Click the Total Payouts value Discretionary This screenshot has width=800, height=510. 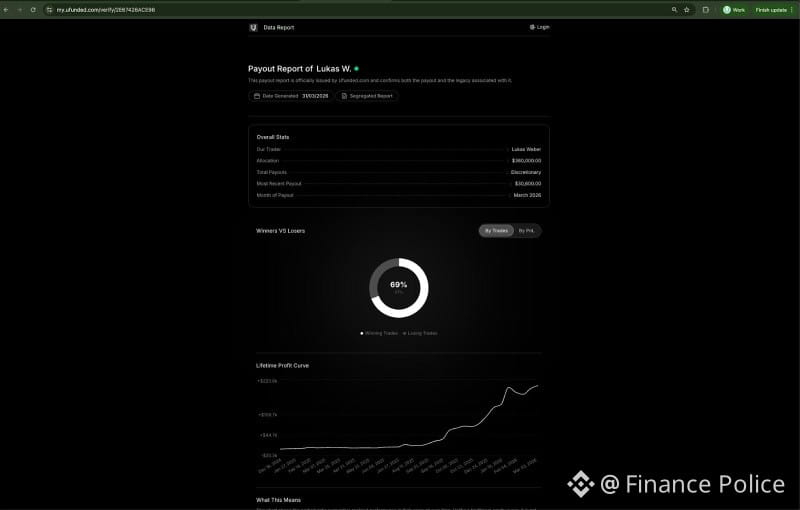coord(526,172)
